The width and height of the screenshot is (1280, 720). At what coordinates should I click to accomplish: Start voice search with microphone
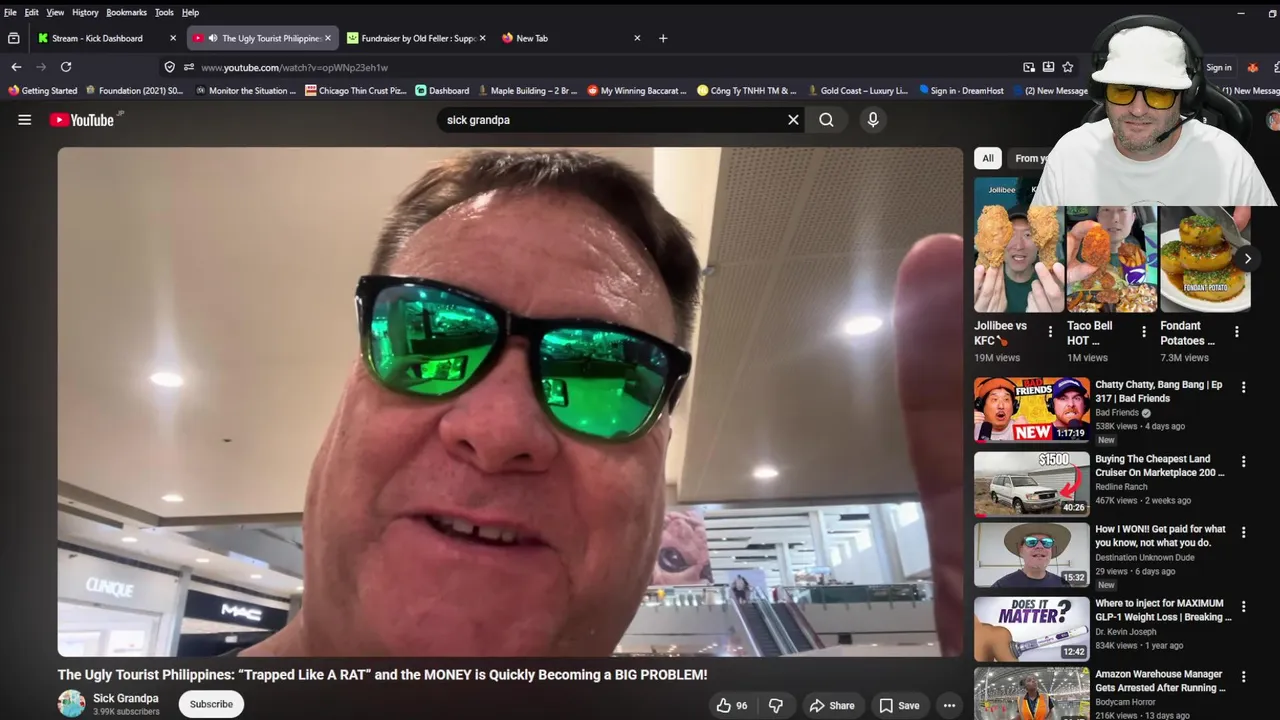click(873, 120)
